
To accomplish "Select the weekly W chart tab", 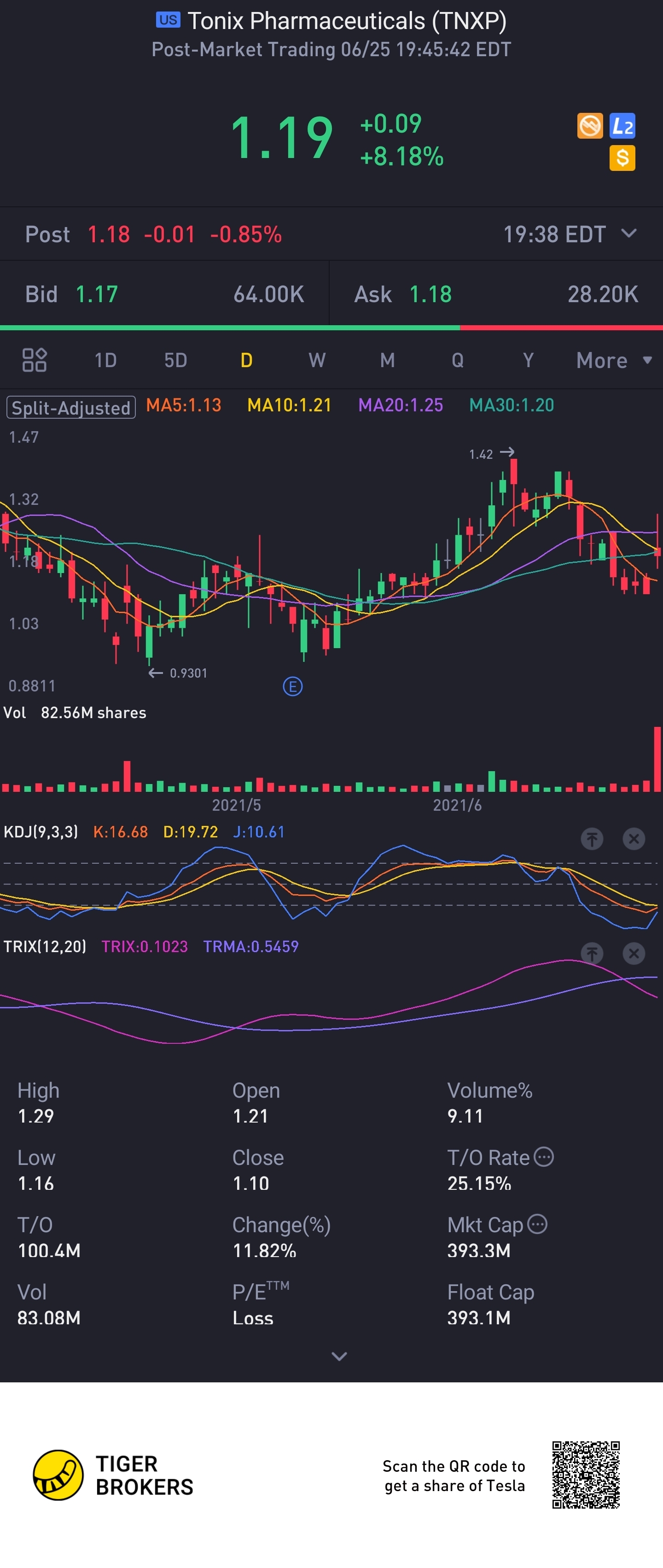I will (317, 360).
